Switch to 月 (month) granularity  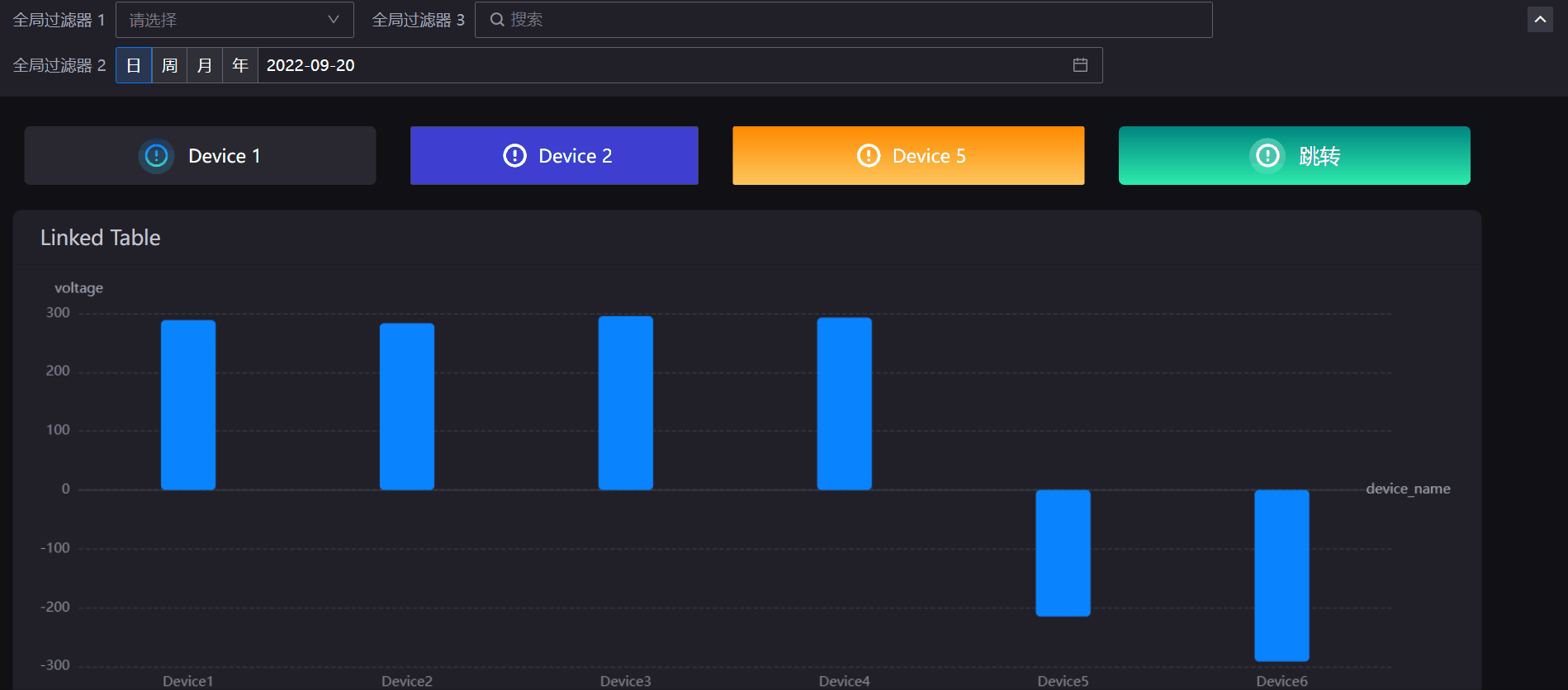205,65
